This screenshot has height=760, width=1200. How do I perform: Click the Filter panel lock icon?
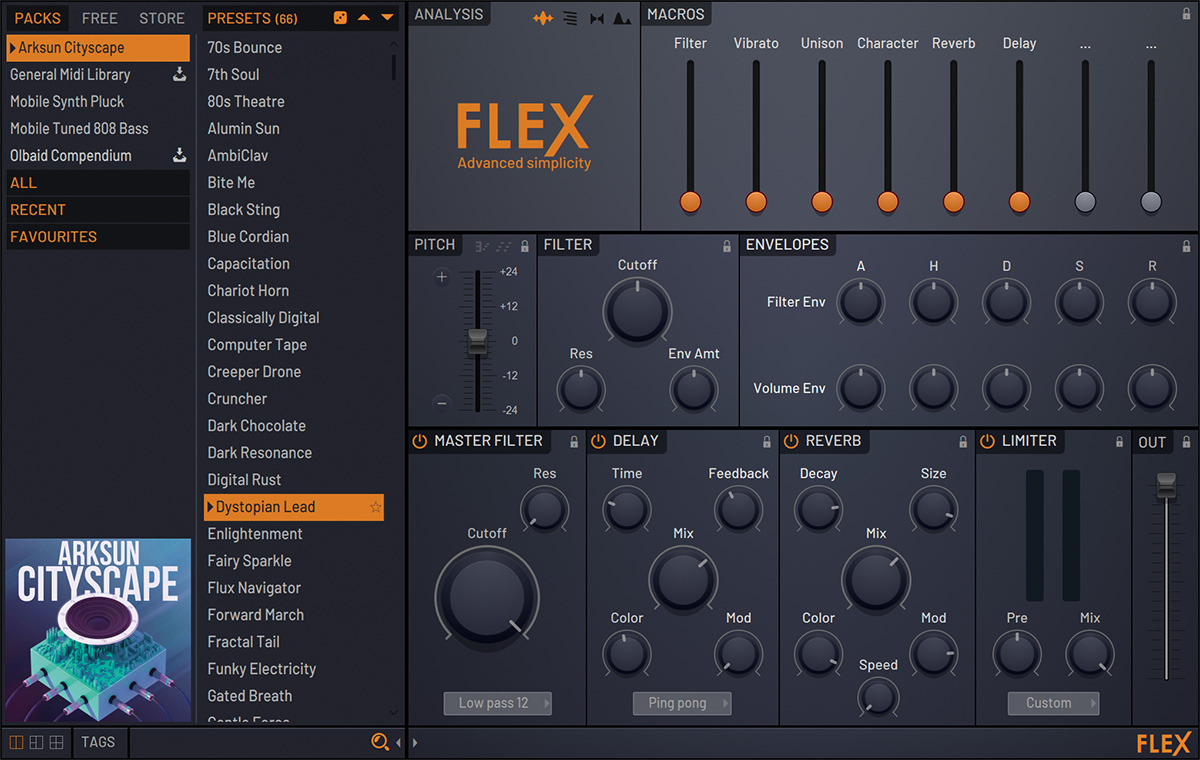pos(727,246)
